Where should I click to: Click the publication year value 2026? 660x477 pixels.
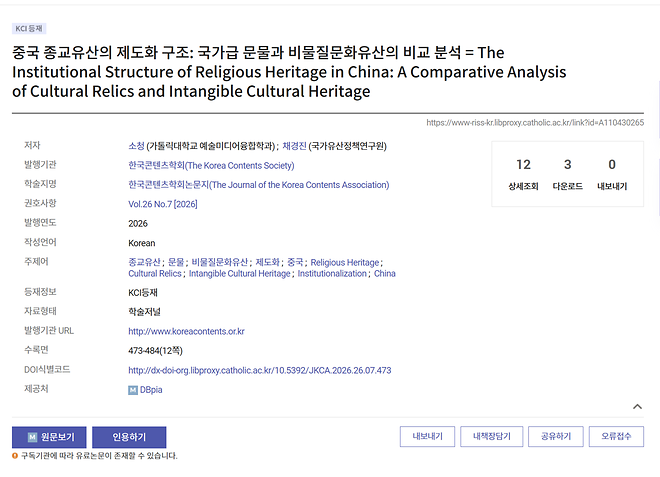click(x=138, y=224)
